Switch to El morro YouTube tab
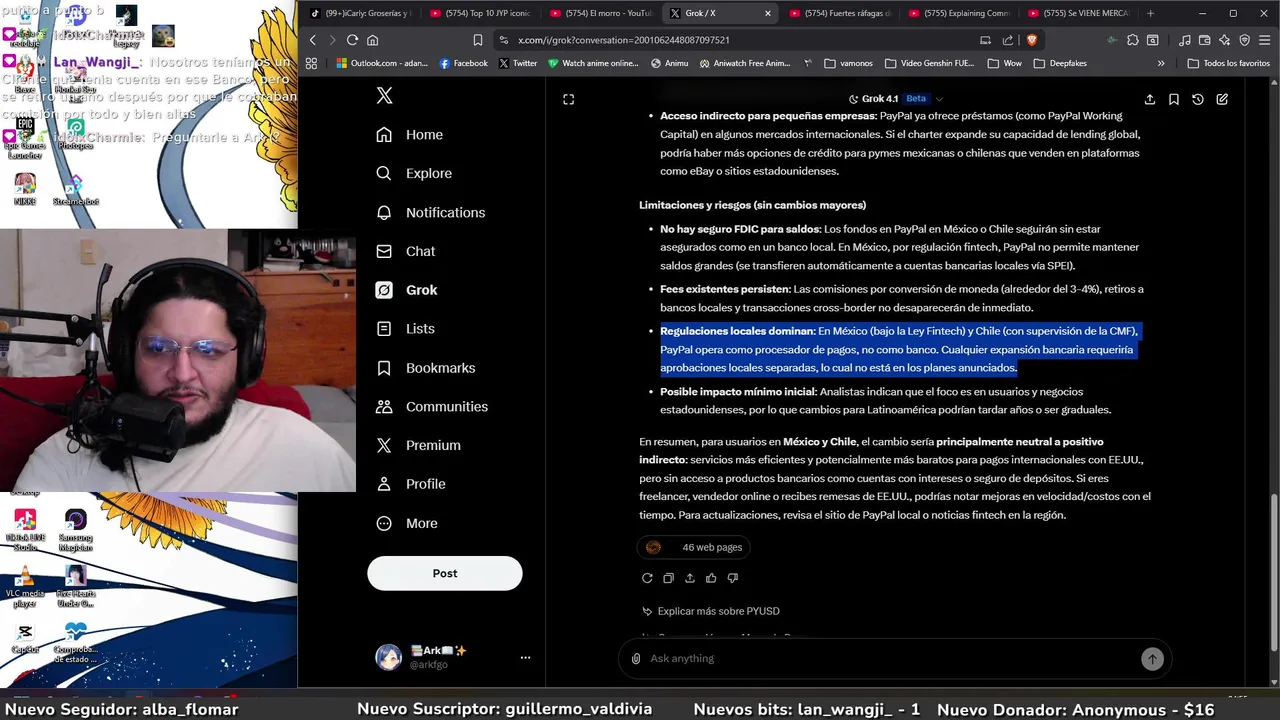 pyautogui.click(x=599, y=13)
